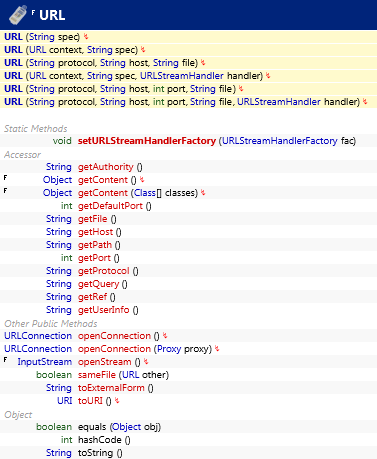Follow the URI return type link
377x459 pixels.
(65, 401)
